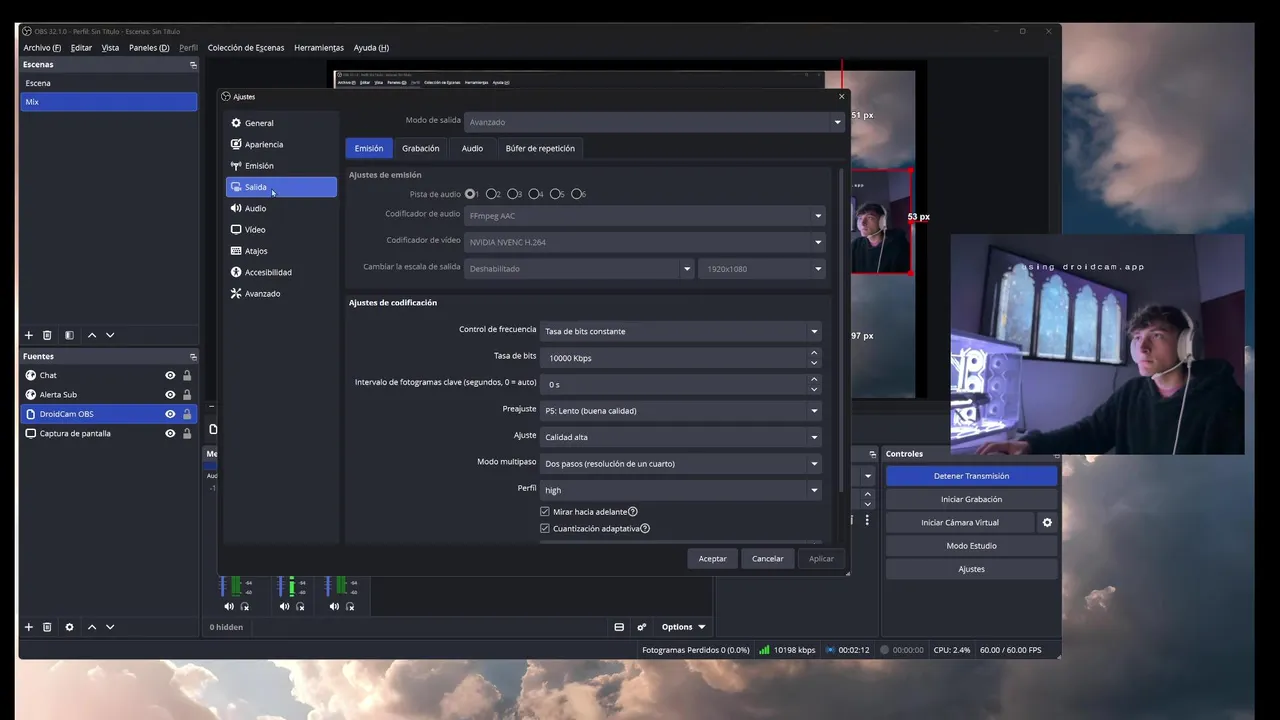
Task: Mute the first audio mixer channel speaker
Action: point(229,606)
